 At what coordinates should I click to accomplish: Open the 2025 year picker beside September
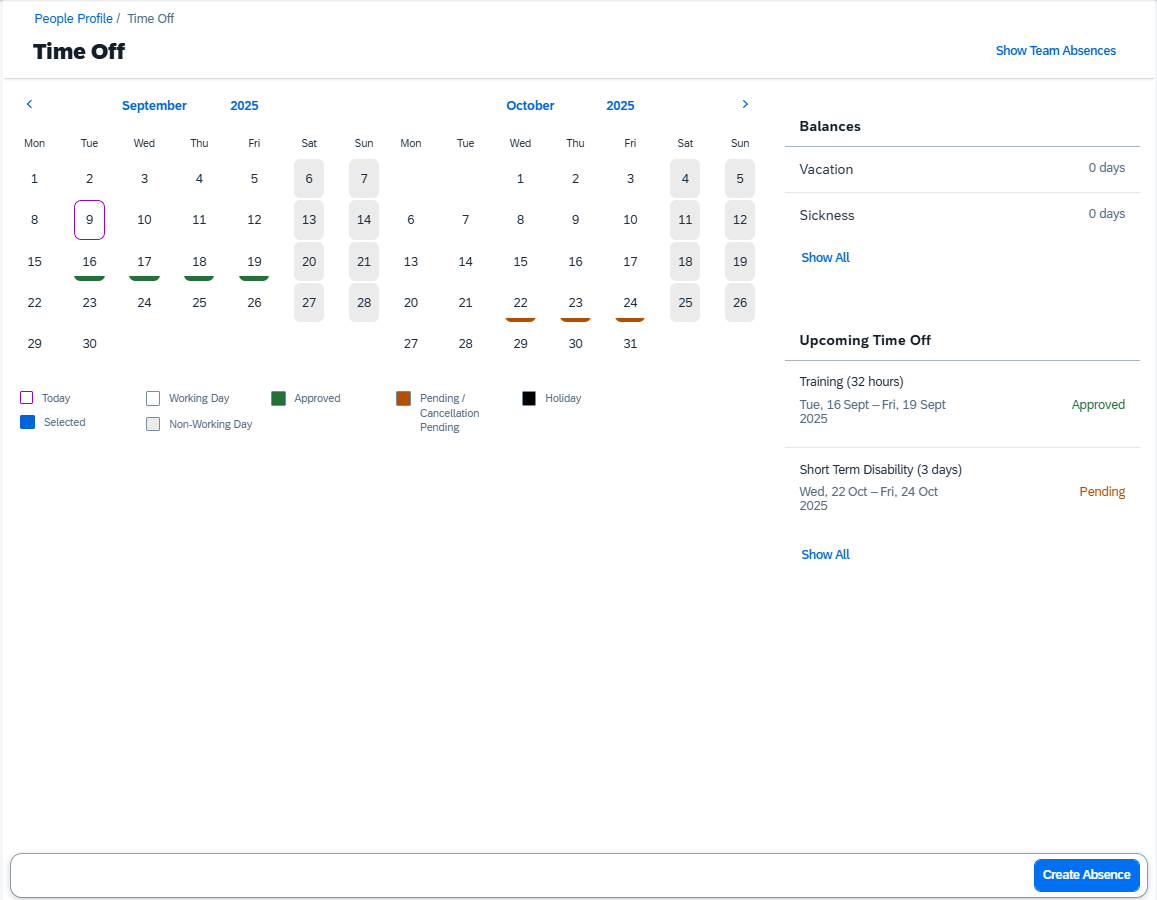click(x=244, y=106)
